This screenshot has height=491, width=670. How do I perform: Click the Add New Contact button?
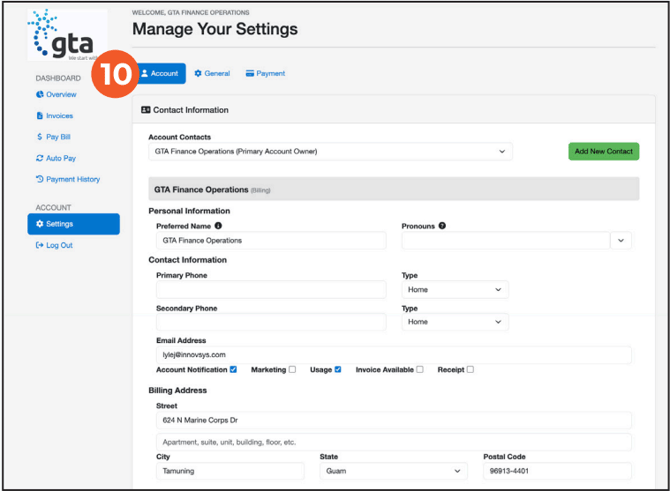click(604, 151)
